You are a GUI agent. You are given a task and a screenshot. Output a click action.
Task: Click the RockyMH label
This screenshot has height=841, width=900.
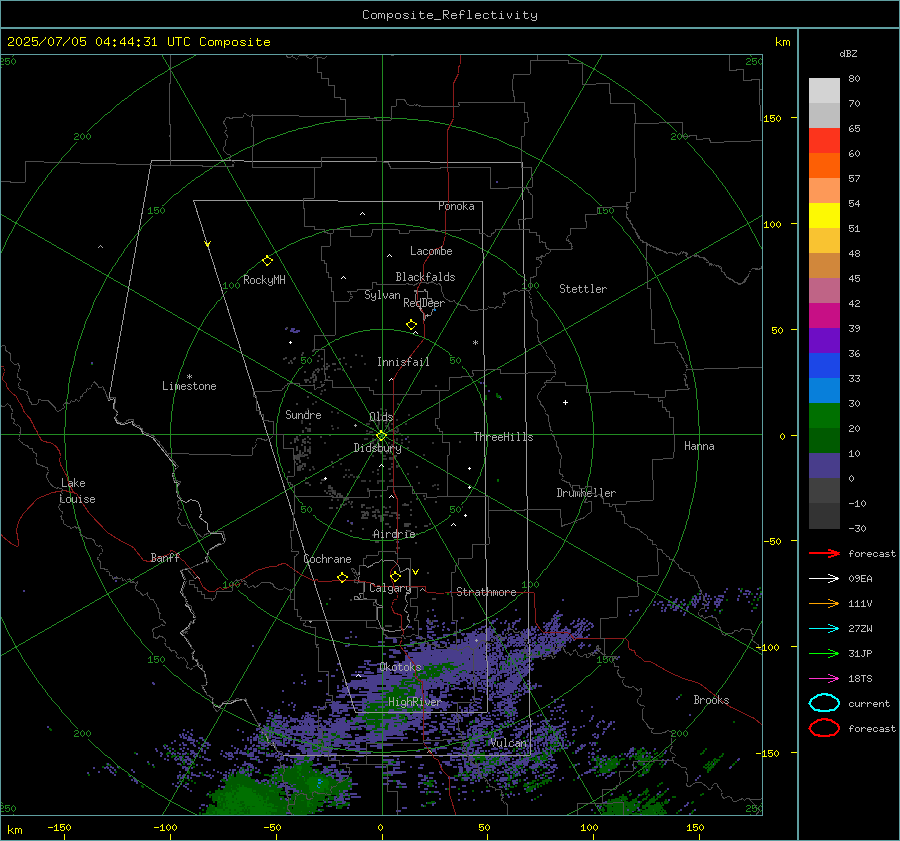pos(264,280)
